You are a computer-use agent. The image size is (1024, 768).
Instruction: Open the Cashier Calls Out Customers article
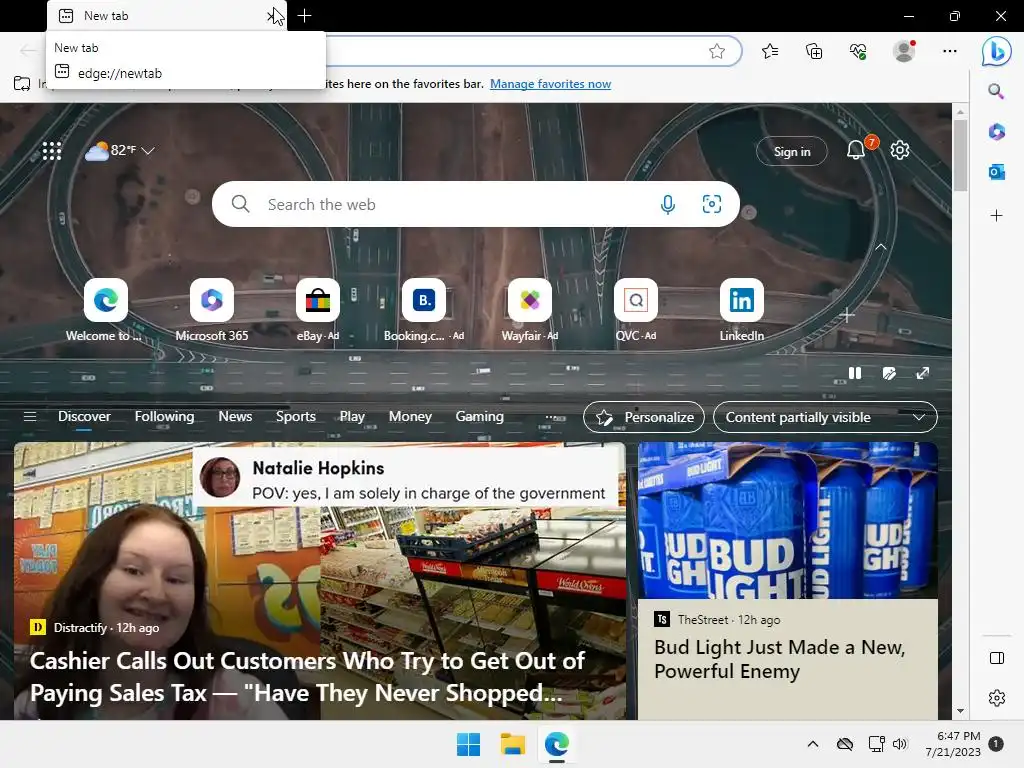[308, 677]
